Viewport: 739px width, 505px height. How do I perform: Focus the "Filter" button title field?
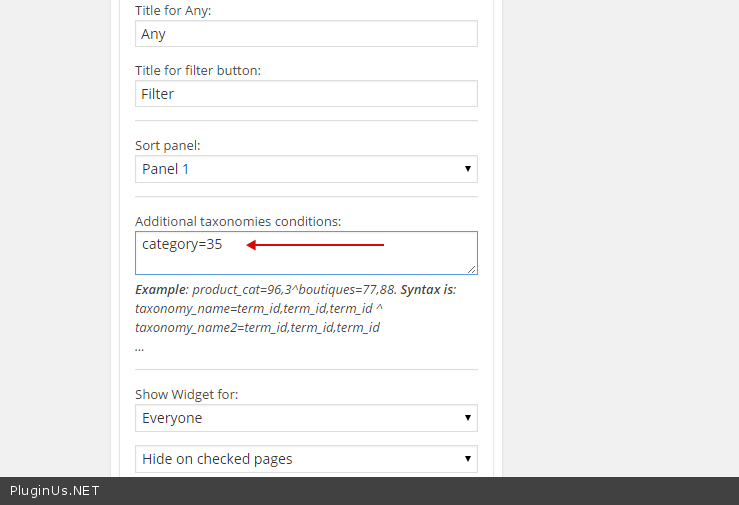[x=306, y=94]
